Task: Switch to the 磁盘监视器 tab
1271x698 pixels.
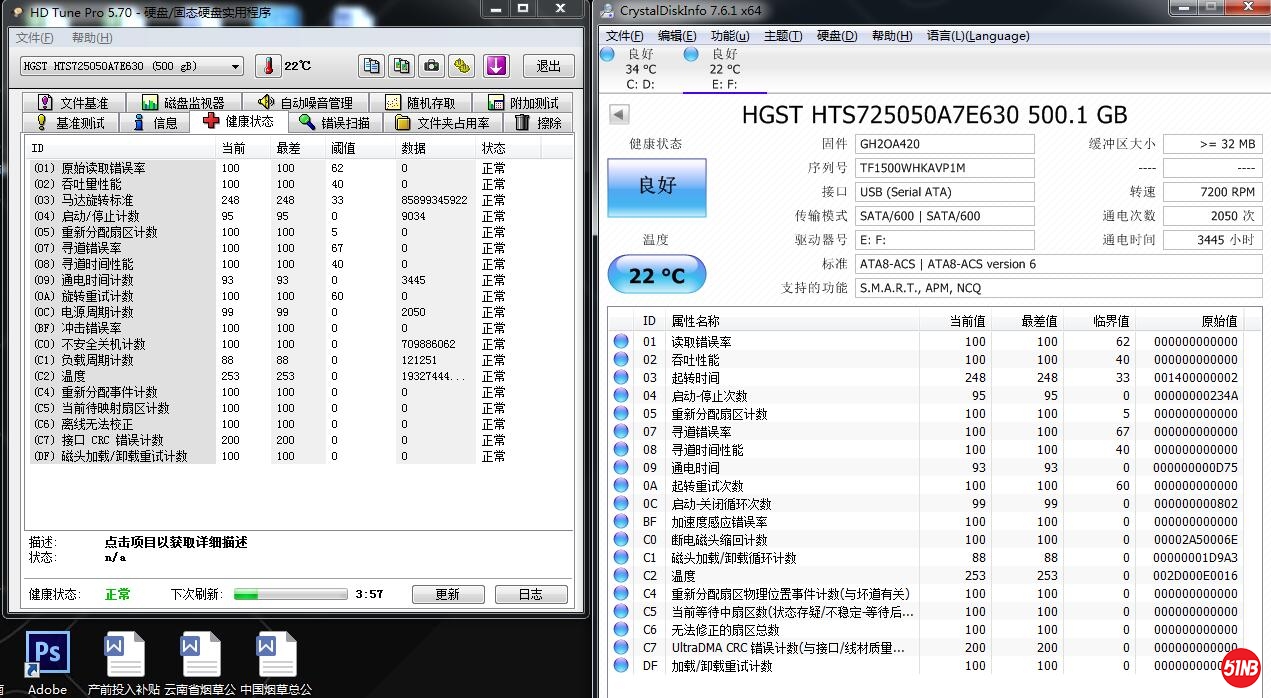Action: tap(189, 102)
